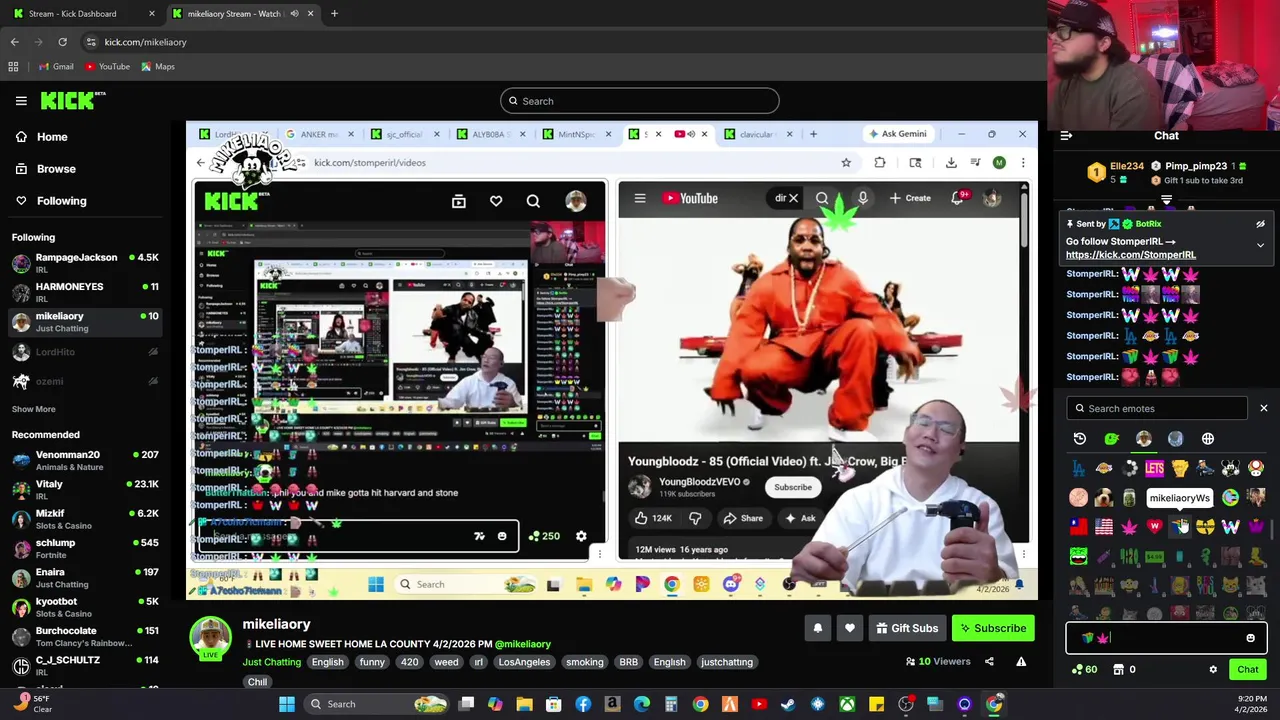
Task: Open Mizkif recommended channel
Action: pos(85,519)
